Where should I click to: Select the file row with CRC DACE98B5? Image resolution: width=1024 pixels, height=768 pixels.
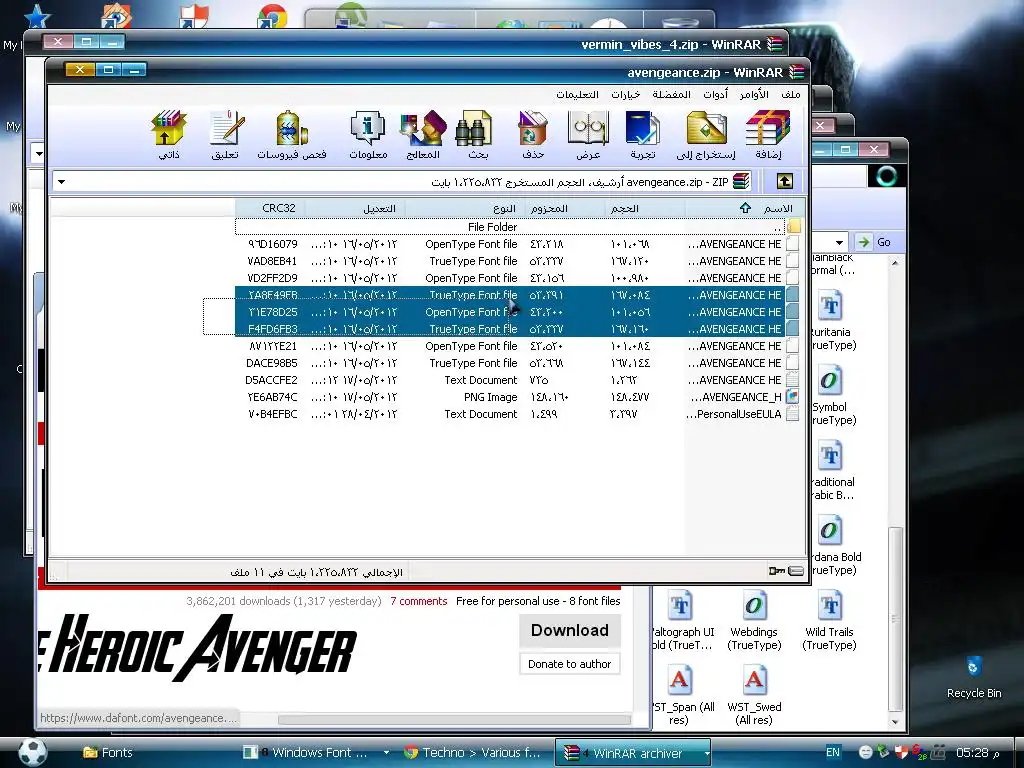pos(517,362)
